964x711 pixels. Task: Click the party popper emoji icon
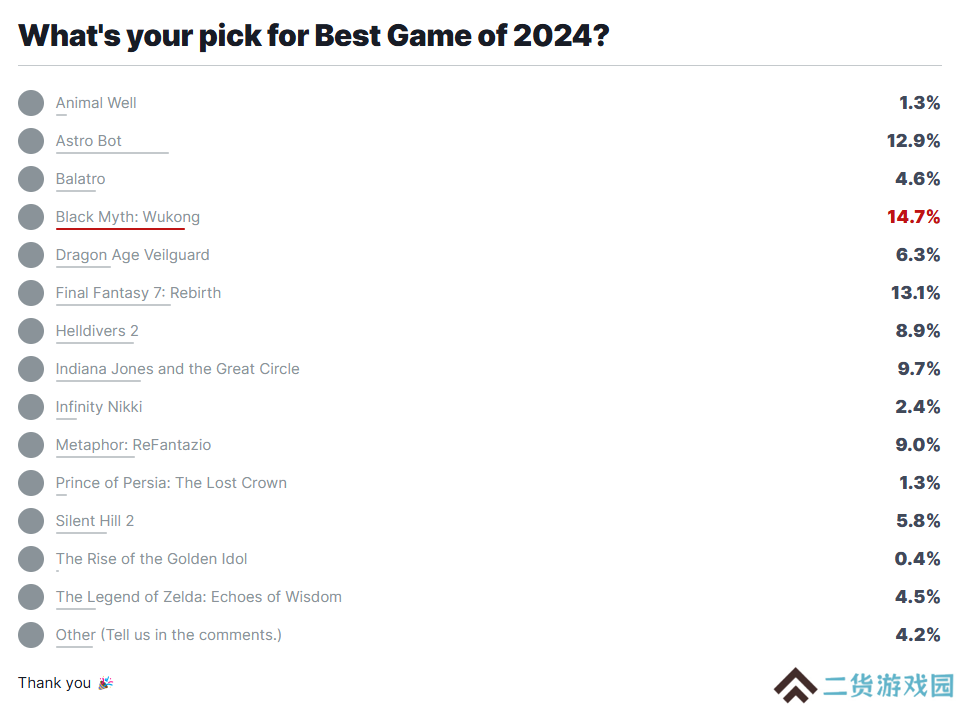point(106,683)
